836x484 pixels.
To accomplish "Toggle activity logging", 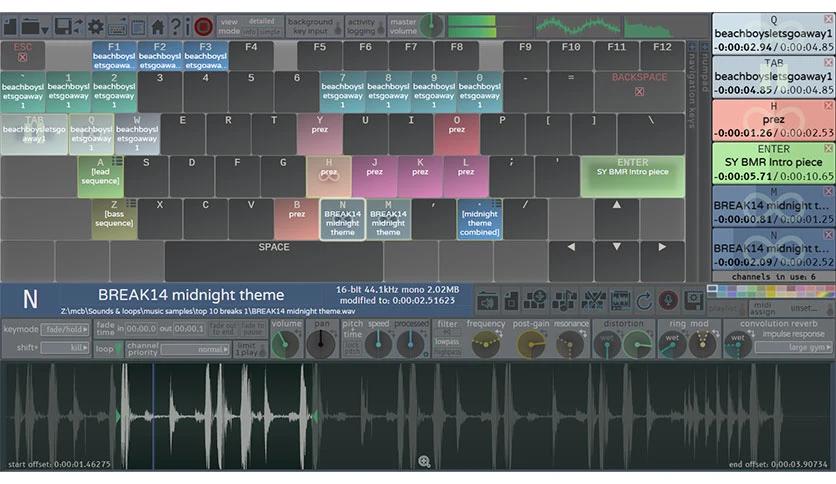I will pyautogui.click(x=365, y=26).
